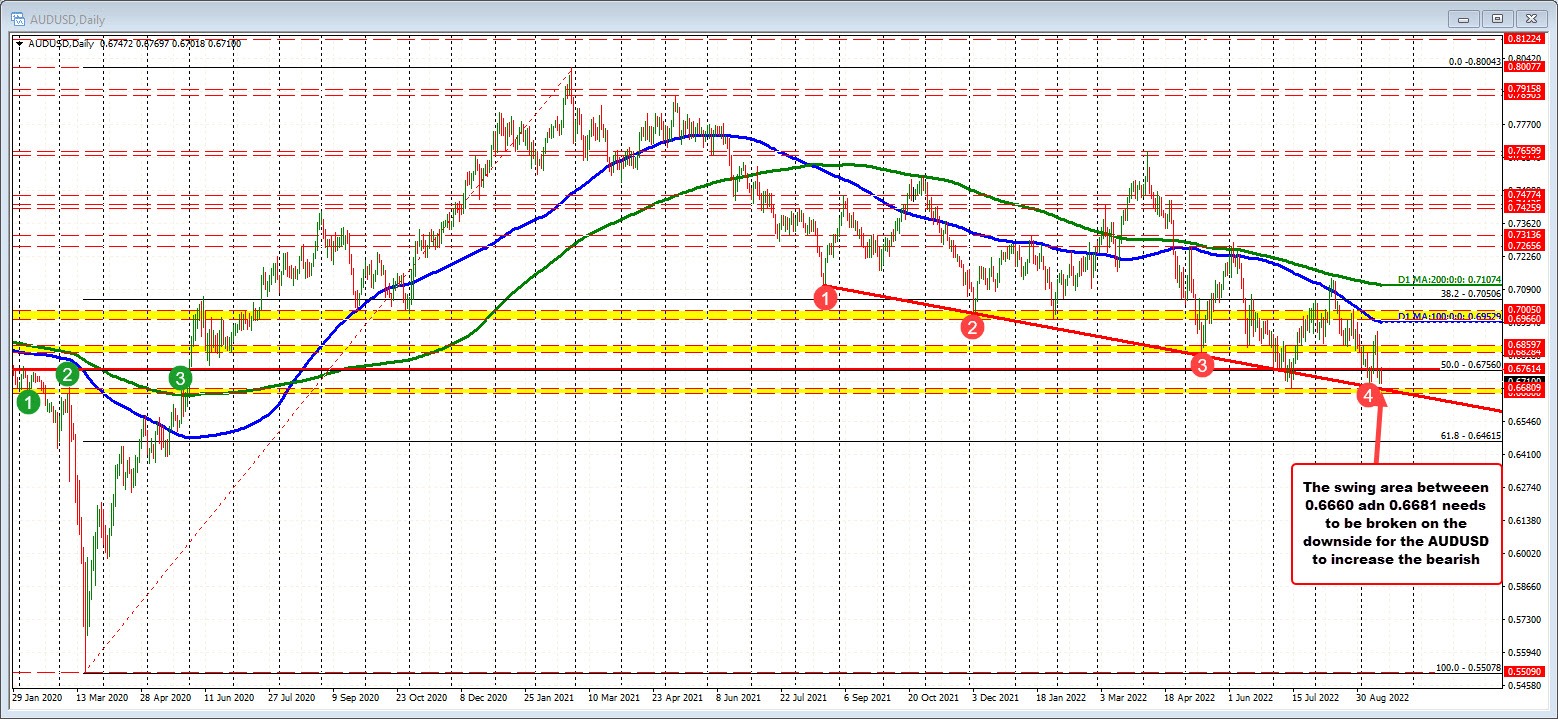
Task: Select the green circle marker numbered 2
Action: (x=67, y=375)
